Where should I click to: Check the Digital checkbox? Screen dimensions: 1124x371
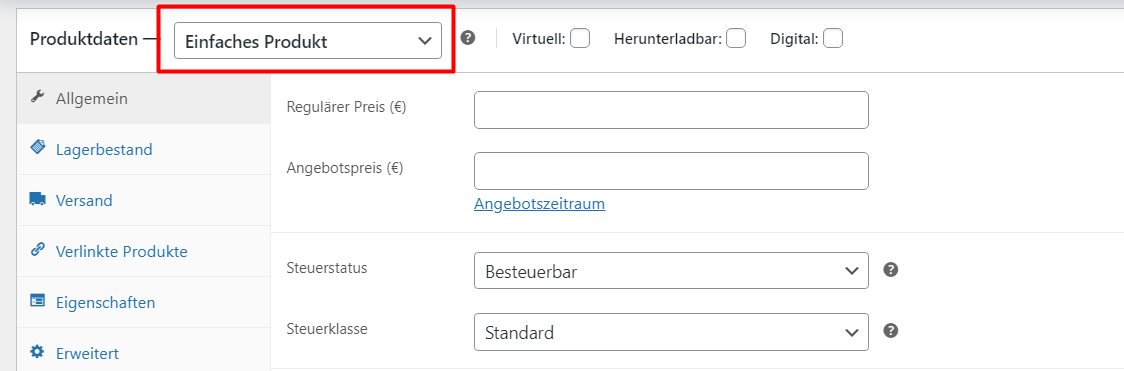(x=833, y=38)
